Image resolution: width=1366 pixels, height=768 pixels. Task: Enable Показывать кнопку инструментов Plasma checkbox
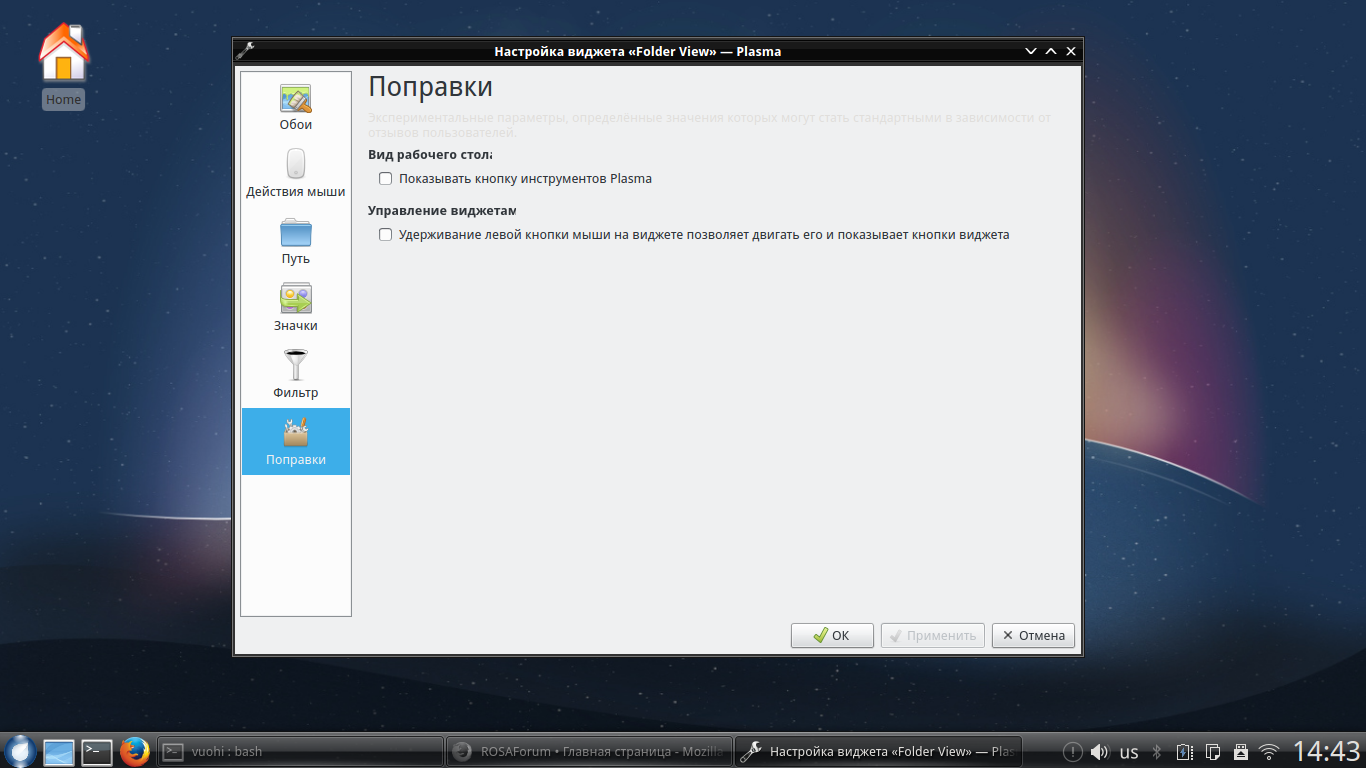tap(385, 179)
